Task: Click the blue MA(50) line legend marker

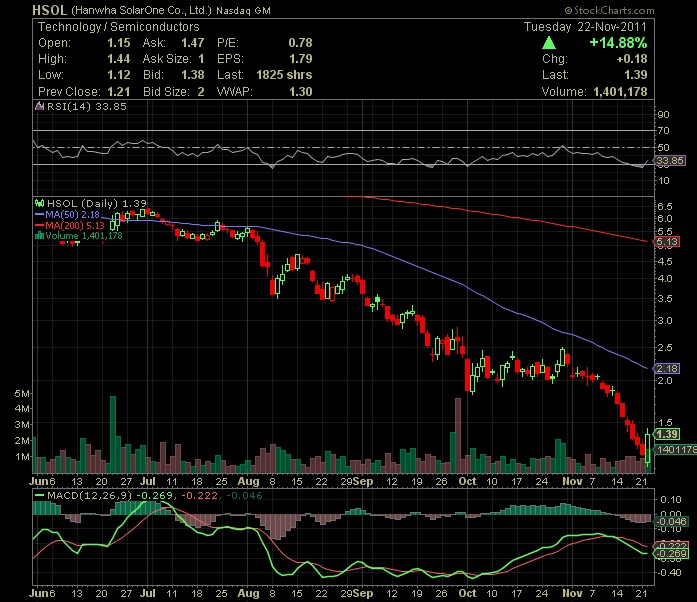Action: coord(40,214)
